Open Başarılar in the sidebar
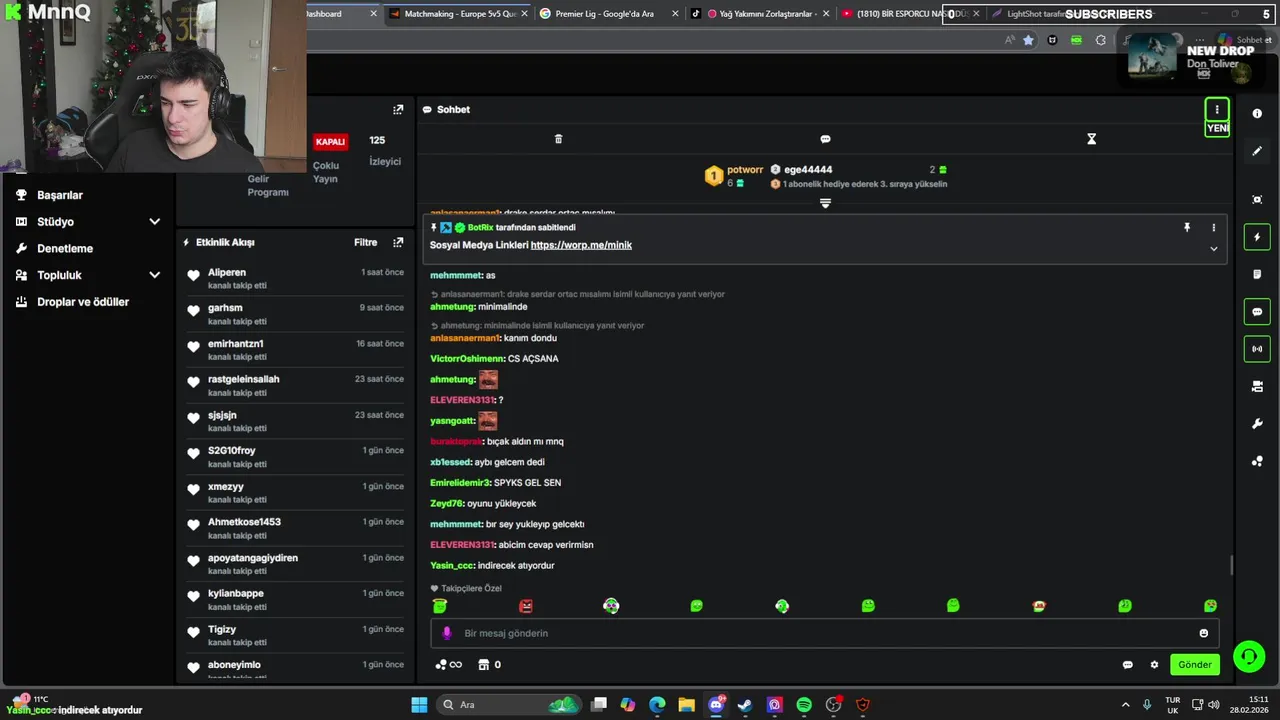Screen dimensions: 1280x720 pos(60,195)
